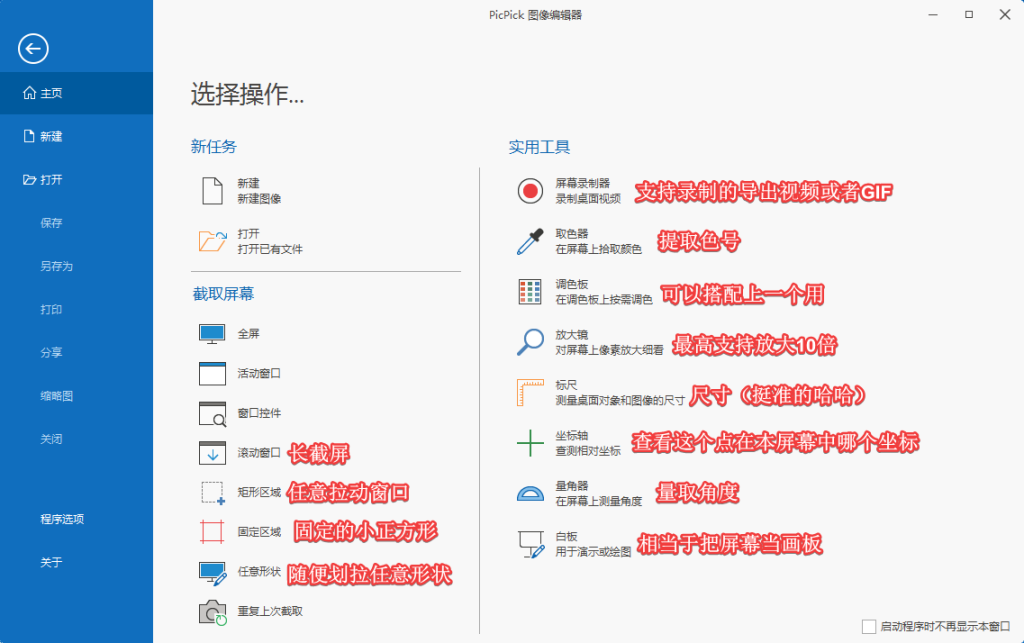1024x643 pixels.
Task: Click the 滚动窗口 capture icon
Action: (212, 453)
